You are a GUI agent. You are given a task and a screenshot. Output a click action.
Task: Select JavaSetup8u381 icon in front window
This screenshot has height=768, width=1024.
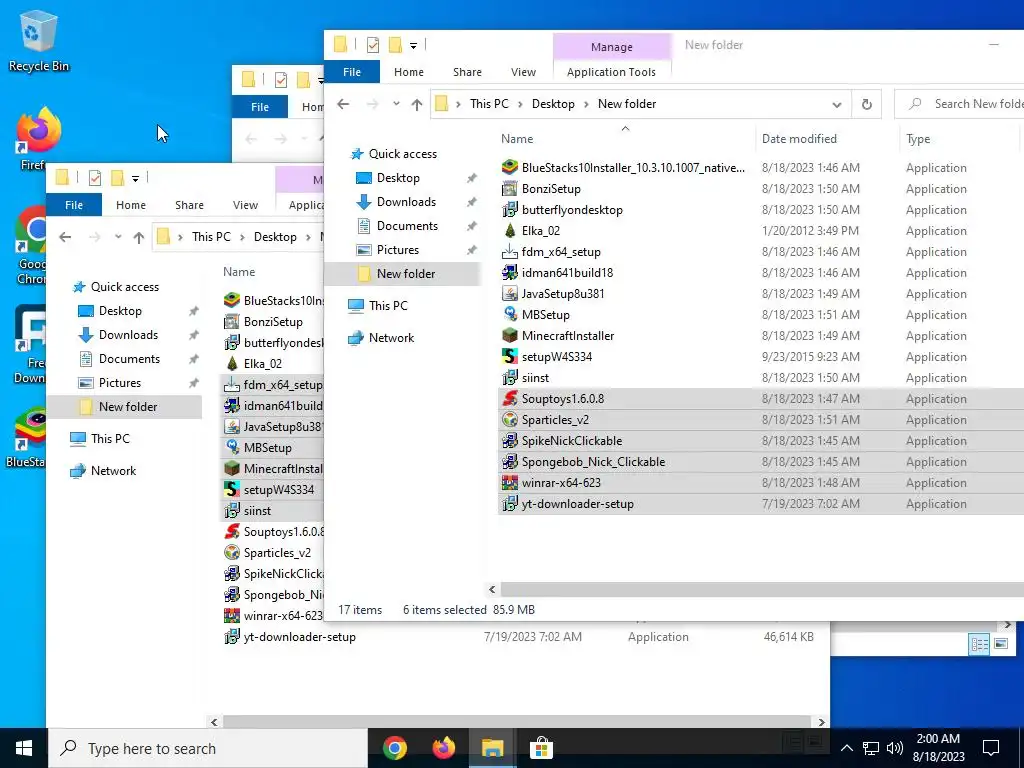coord(509,293)
